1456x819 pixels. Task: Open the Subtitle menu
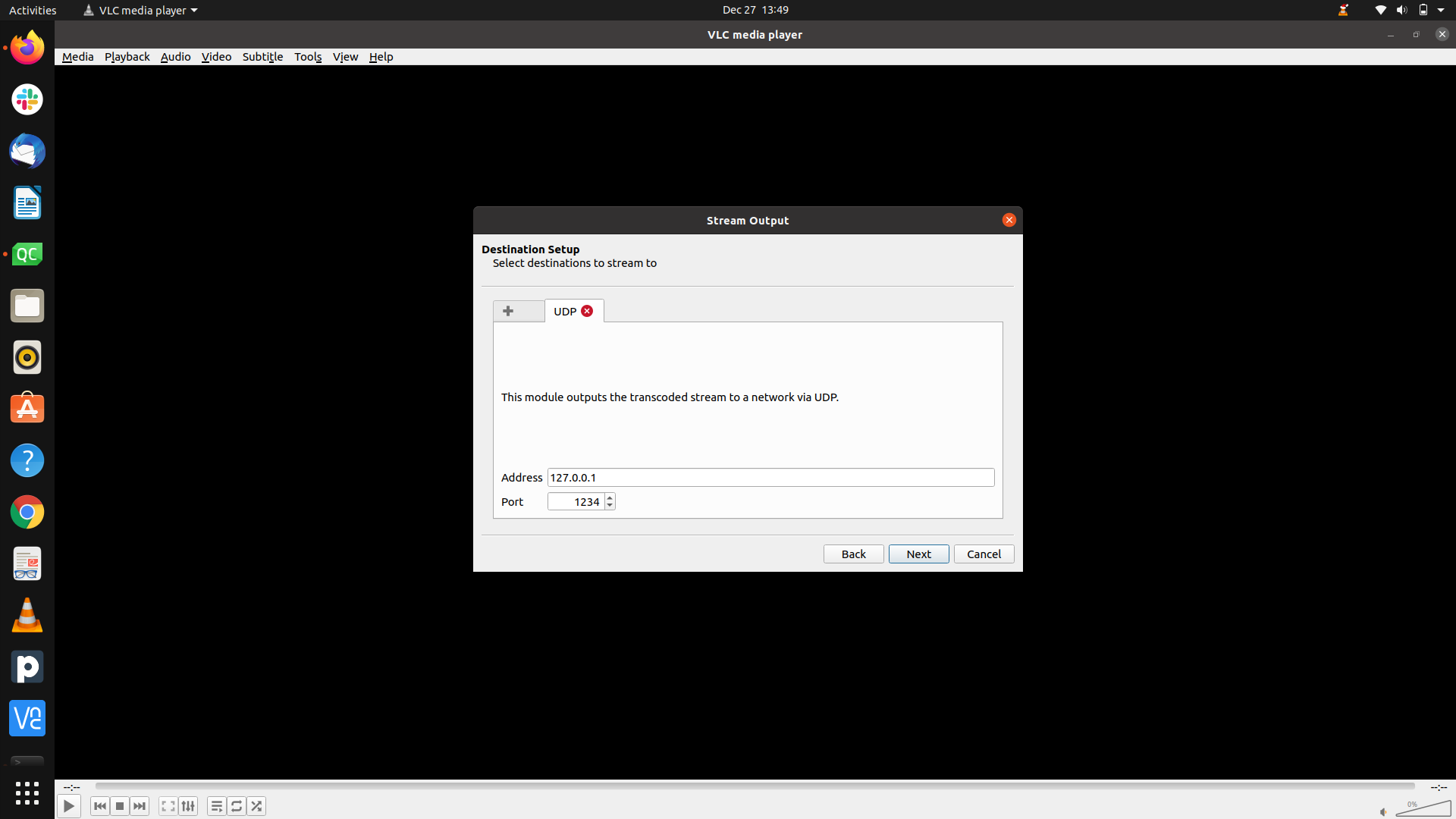pos(262,57)
